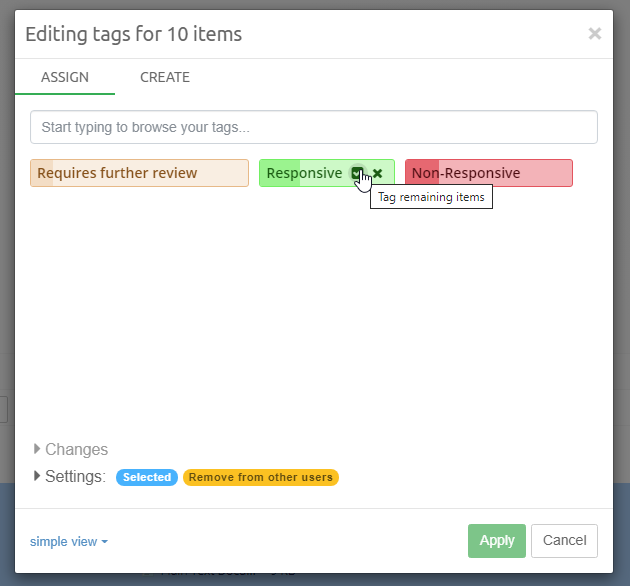Click the tag remaining items checkmark icon
The image size is (630, 586).
[357, 173]
